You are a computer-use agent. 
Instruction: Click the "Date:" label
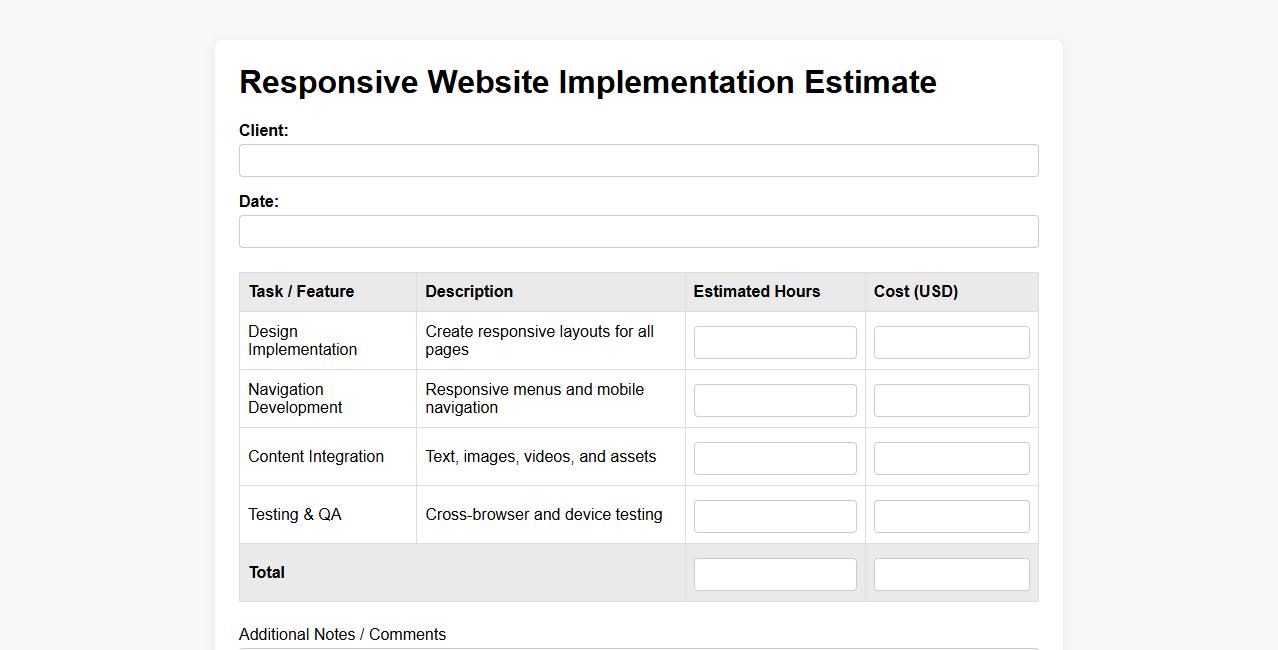click(x=259, y=202)
